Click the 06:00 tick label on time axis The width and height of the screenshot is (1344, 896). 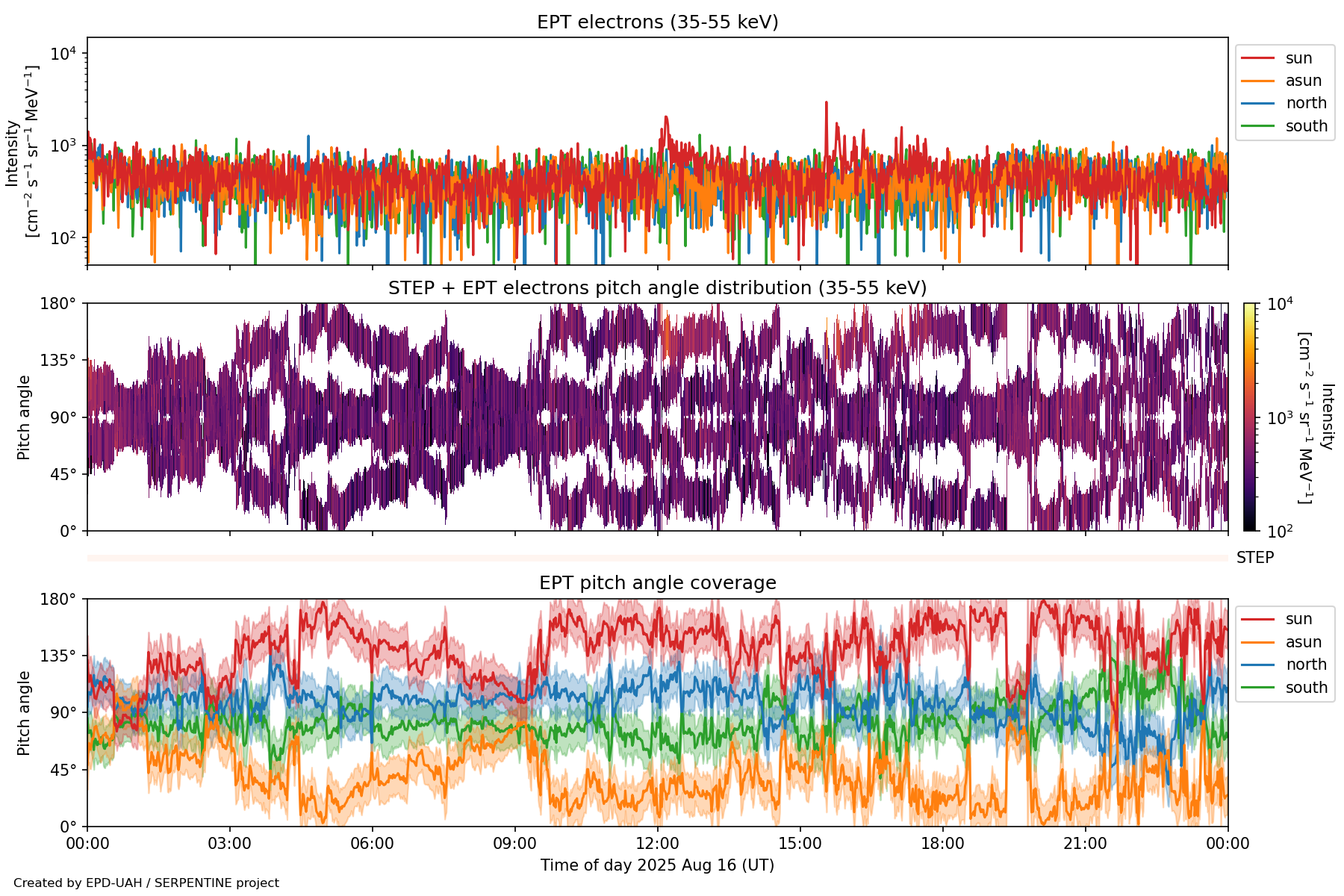tap(372, 844)
